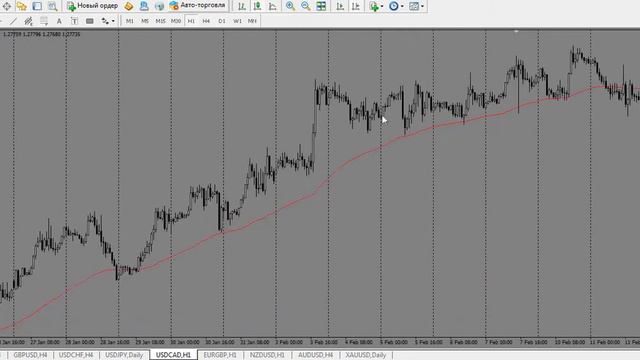Open the indicators list icon

(x=373, y=6)
